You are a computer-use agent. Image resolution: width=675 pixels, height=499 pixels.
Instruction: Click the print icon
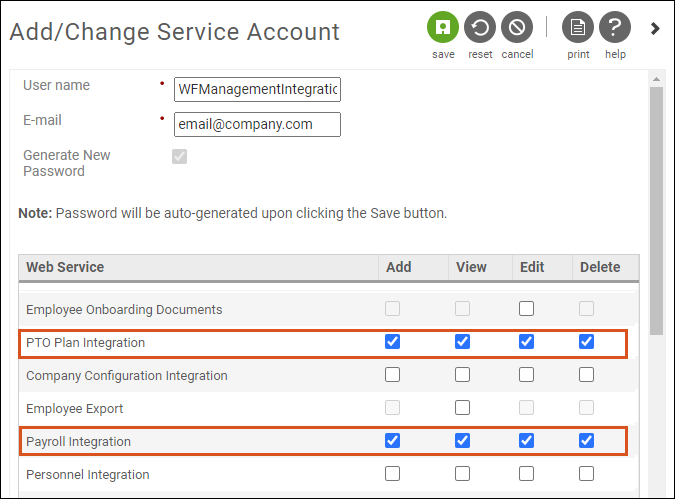click(x=578, y=28)
